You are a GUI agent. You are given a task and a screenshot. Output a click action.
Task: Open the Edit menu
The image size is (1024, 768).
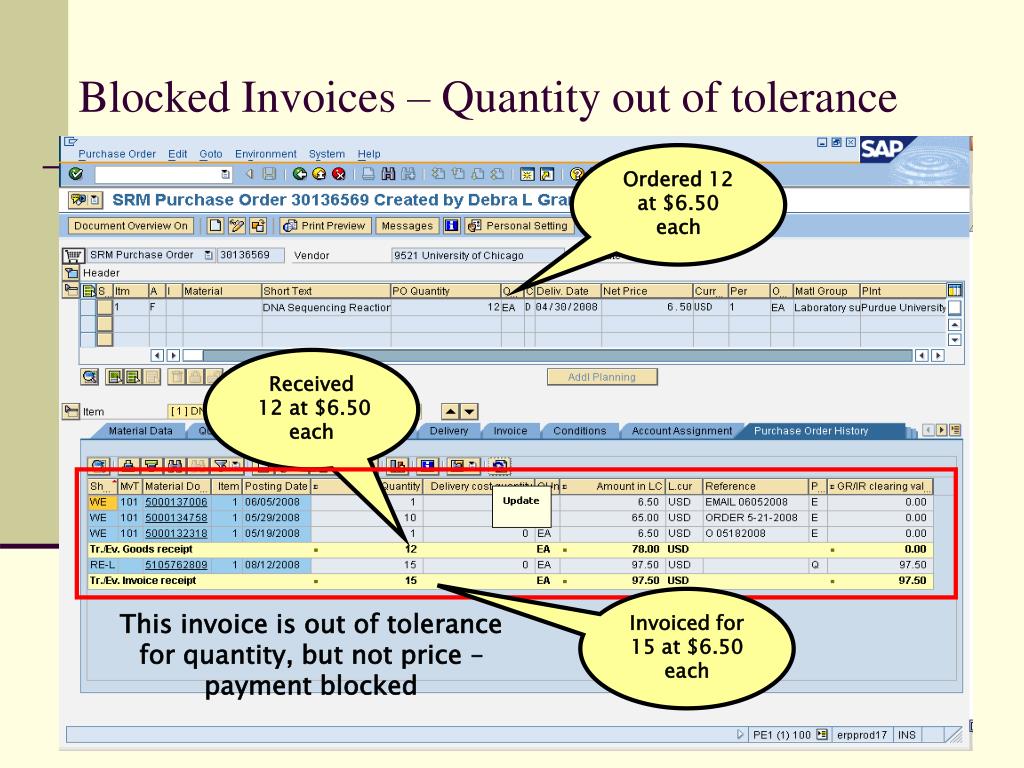(x=177, y=154)
